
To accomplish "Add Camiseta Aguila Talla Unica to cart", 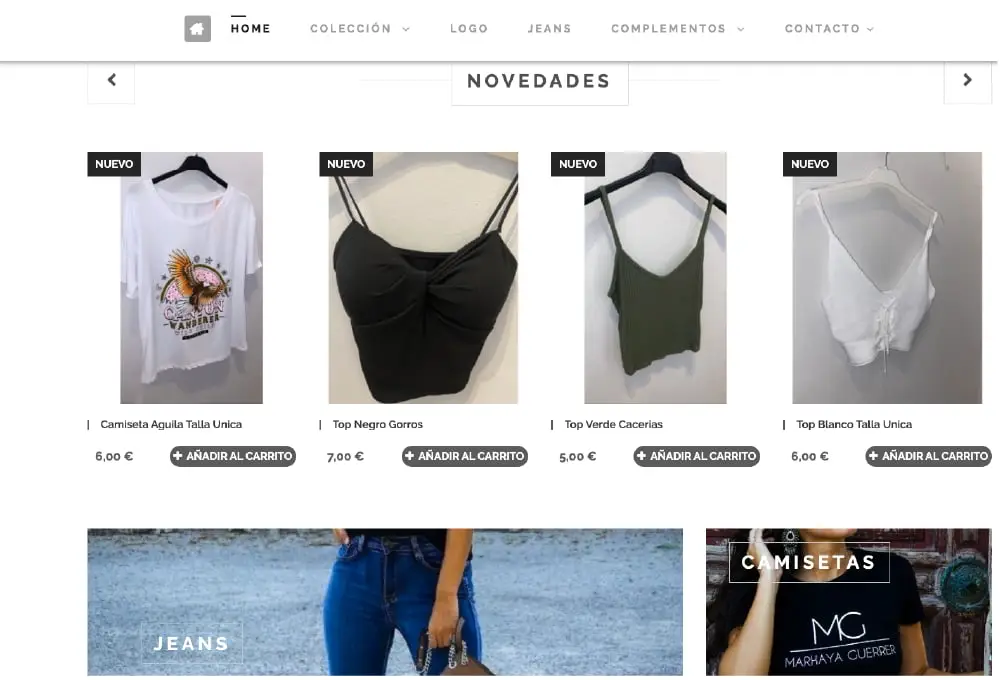I will point(233,456).
